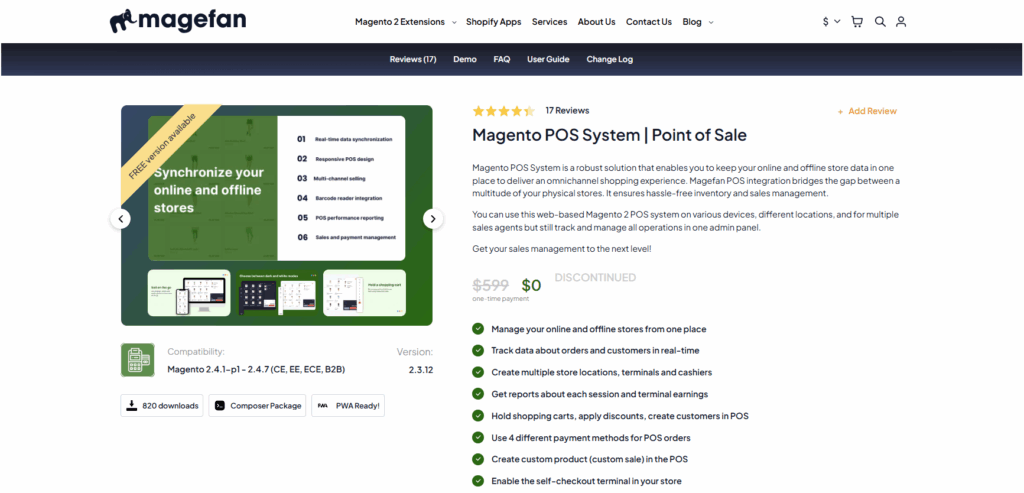Click the version number 2.3.12
The width and height of the screenshot is (1024, 493).
tap(421, 370)
